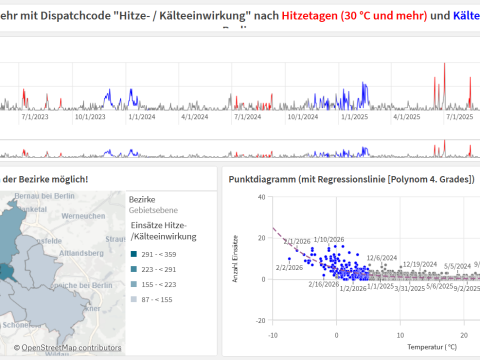Image resolution: width=480 pixels, height=360 pixels.
Task: Select scatter label 1/10/2026
Action: [329, 240]
